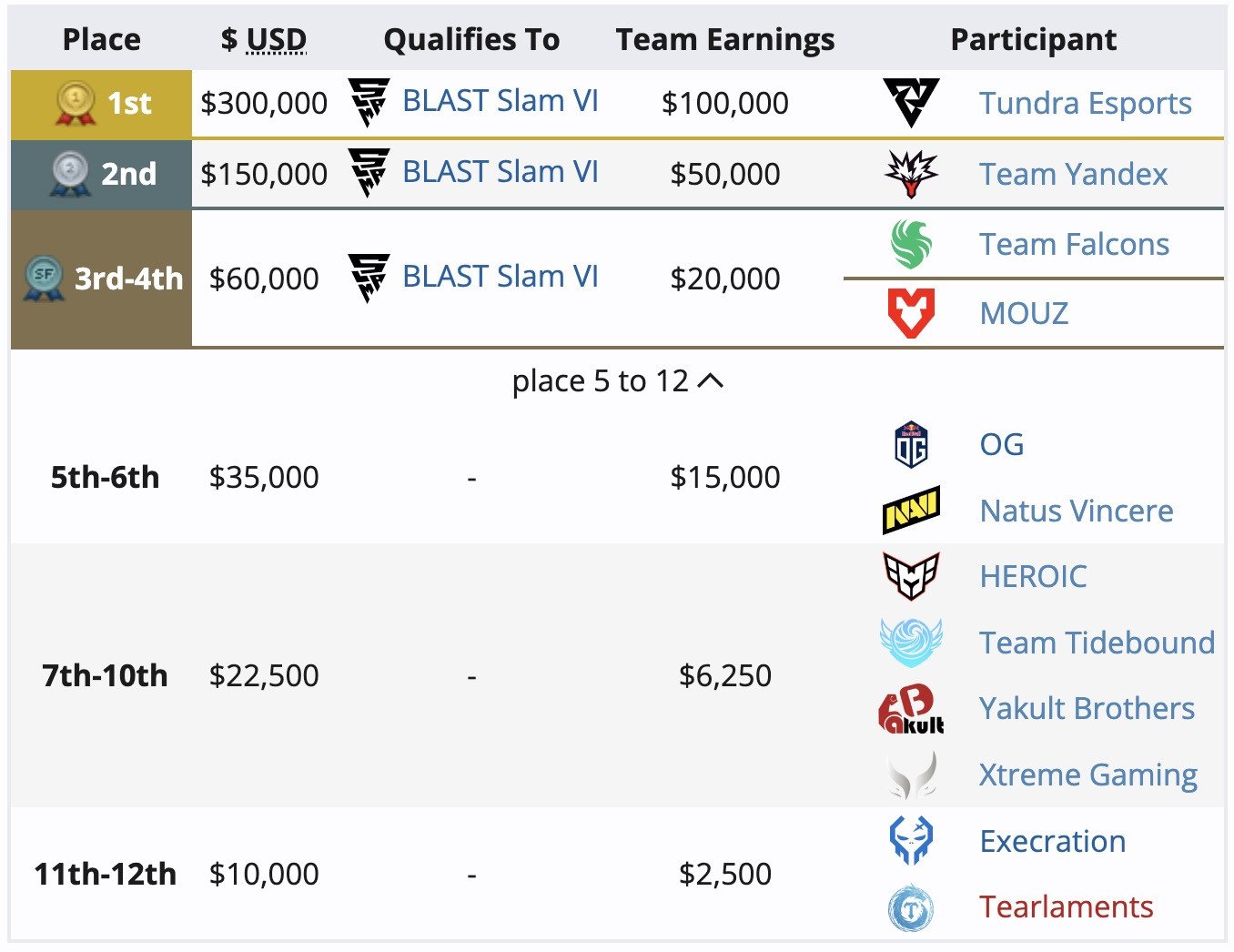Click the Tundra Esports team logo
This screenshot has width=1234, height=952.
[911, 103]
